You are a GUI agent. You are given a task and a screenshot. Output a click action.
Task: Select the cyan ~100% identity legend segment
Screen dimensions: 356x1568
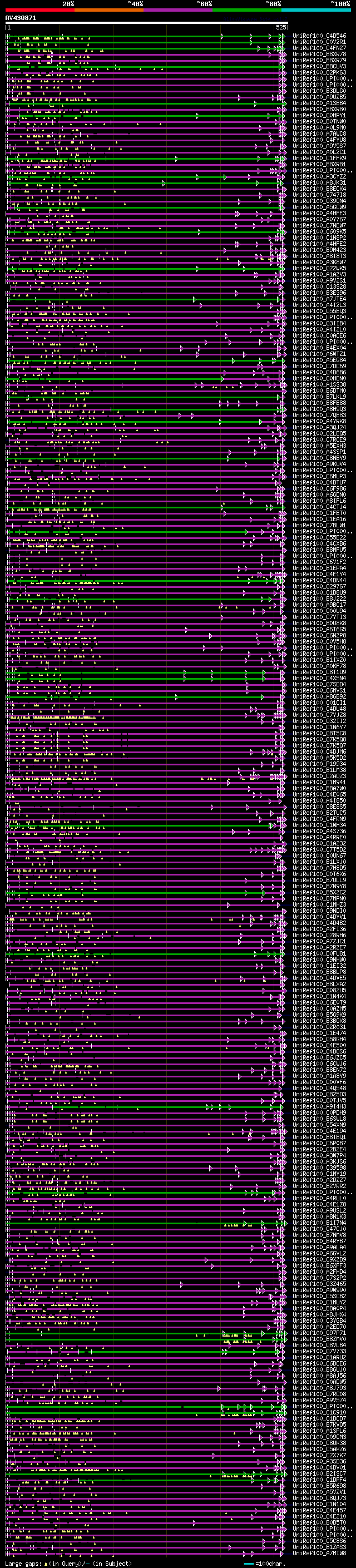tap(317, 11)
